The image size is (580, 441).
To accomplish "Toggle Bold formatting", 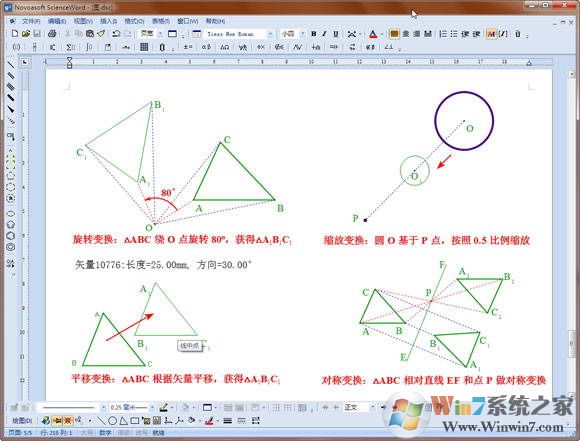I will pyautogui.click(x=314, y=34).
